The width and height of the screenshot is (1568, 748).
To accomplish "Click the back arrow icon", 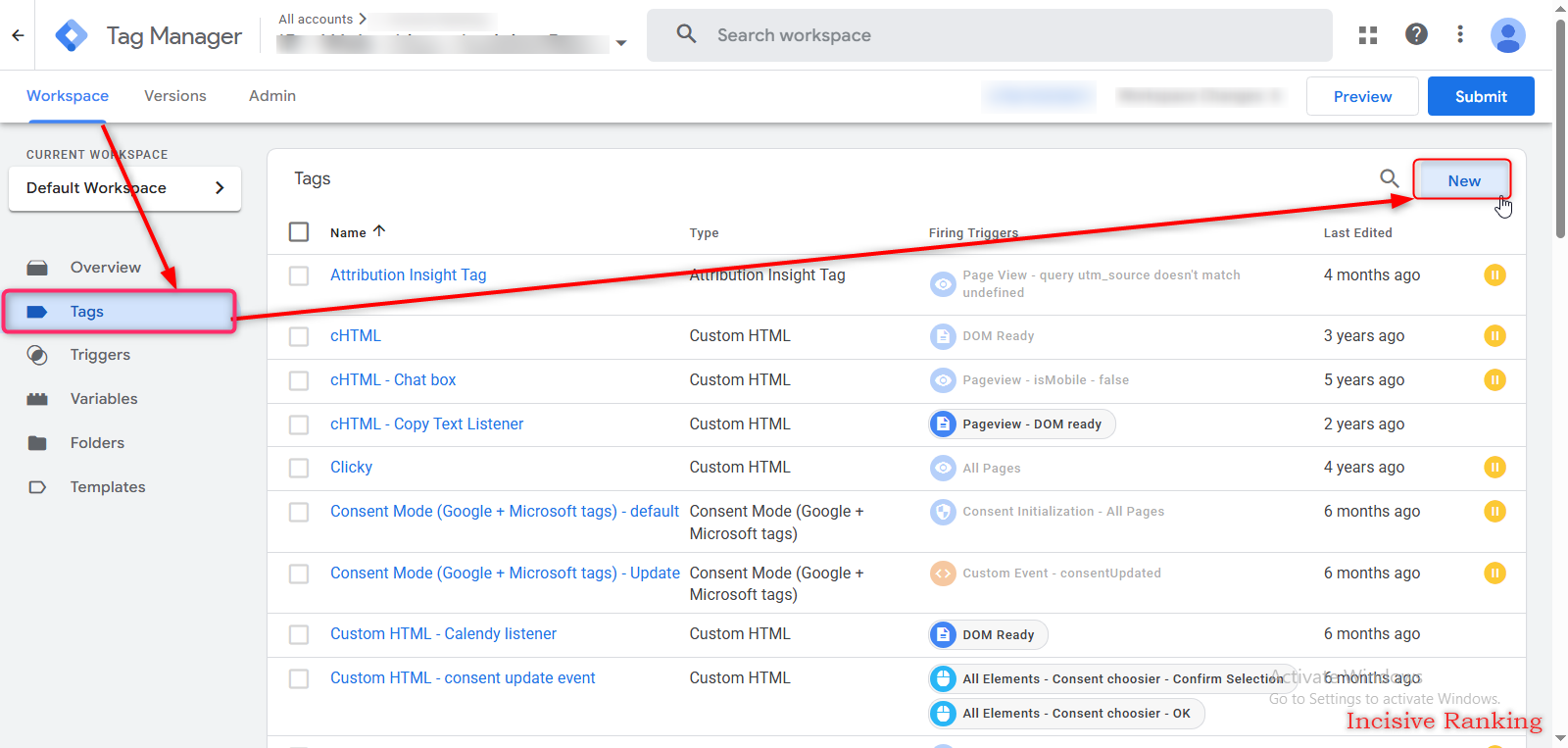I will pyautogui.click(x=18, y=35).
